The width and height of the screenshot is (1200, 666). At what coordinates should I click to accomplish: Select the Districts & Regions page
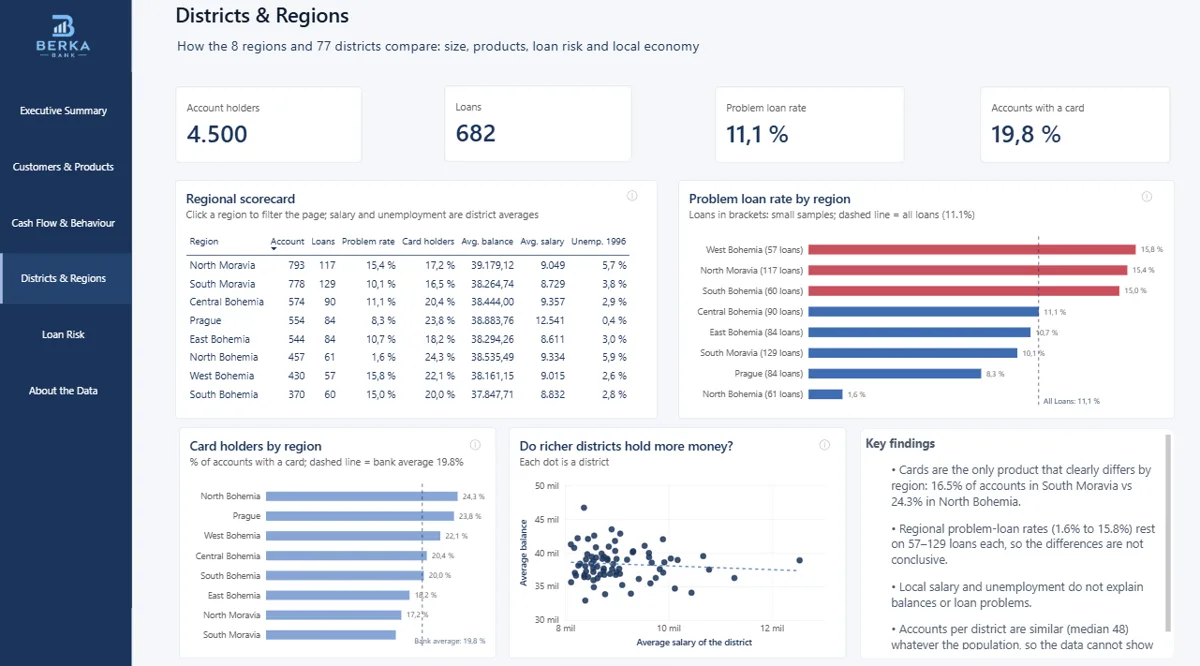pos(64,279)
